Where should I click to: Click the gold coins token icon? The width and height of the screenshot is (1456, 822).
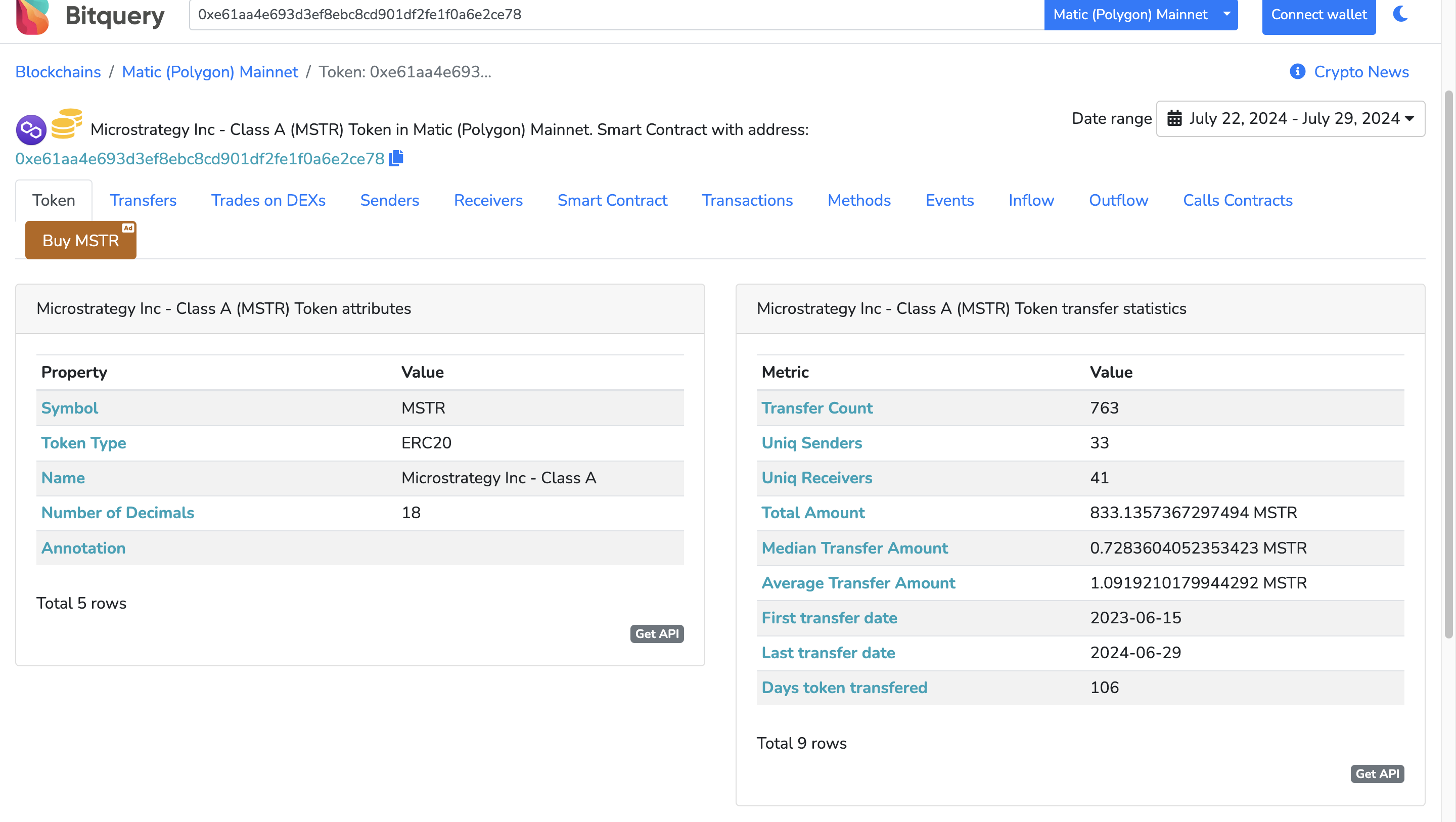click(66, 124)
